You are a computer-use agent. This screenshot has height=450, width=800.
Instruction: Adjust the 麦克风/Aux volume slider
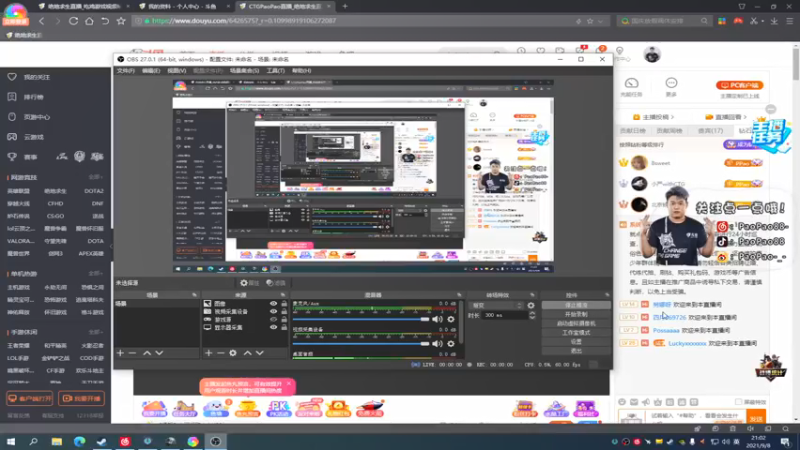(x=361, y=319)
